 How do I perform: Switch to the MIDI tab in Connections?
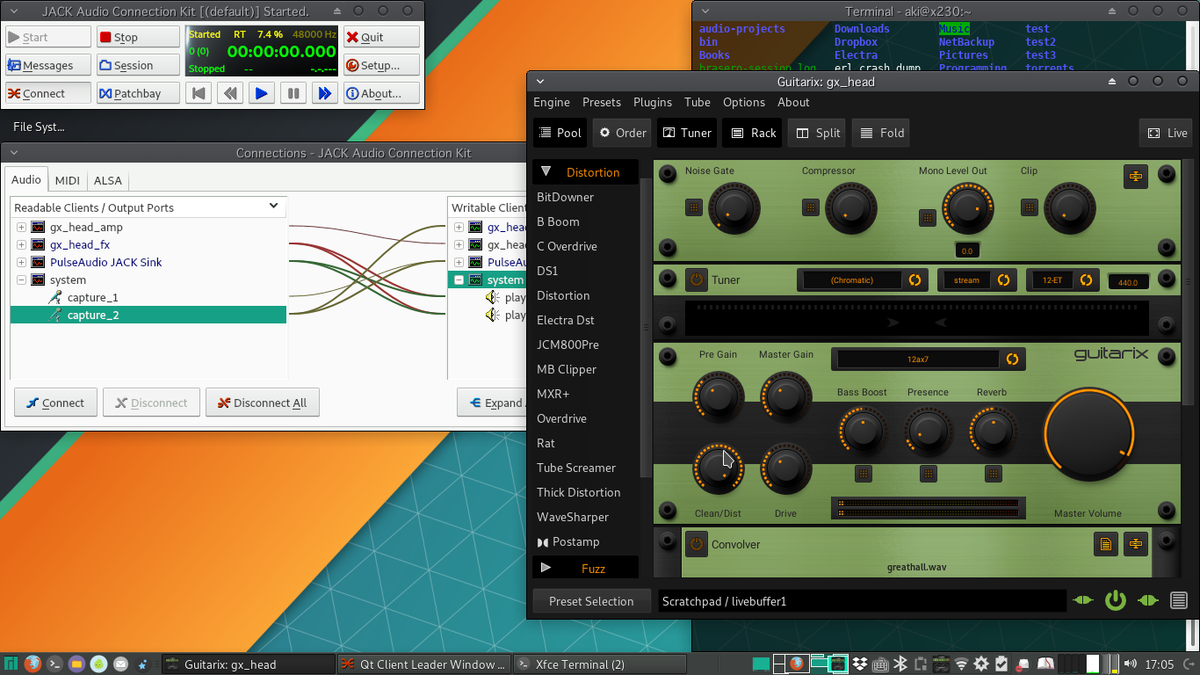pyautogui.click(x=67, y=180)
